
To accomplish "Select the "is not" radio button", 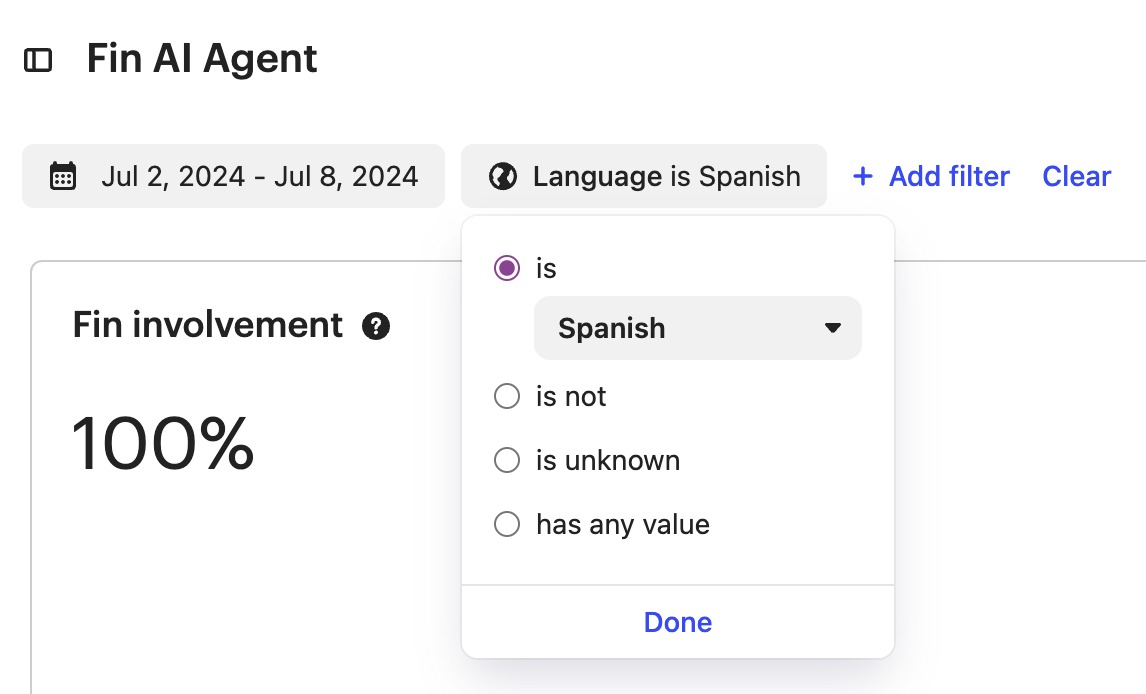I will coord(506,396).
